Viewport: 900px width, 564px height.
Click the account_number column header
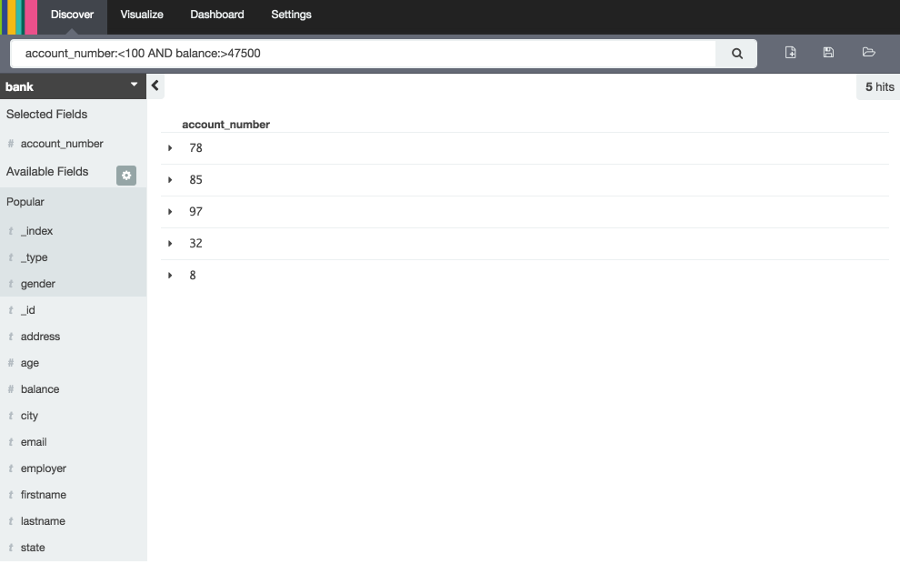(x=226, y=125)
